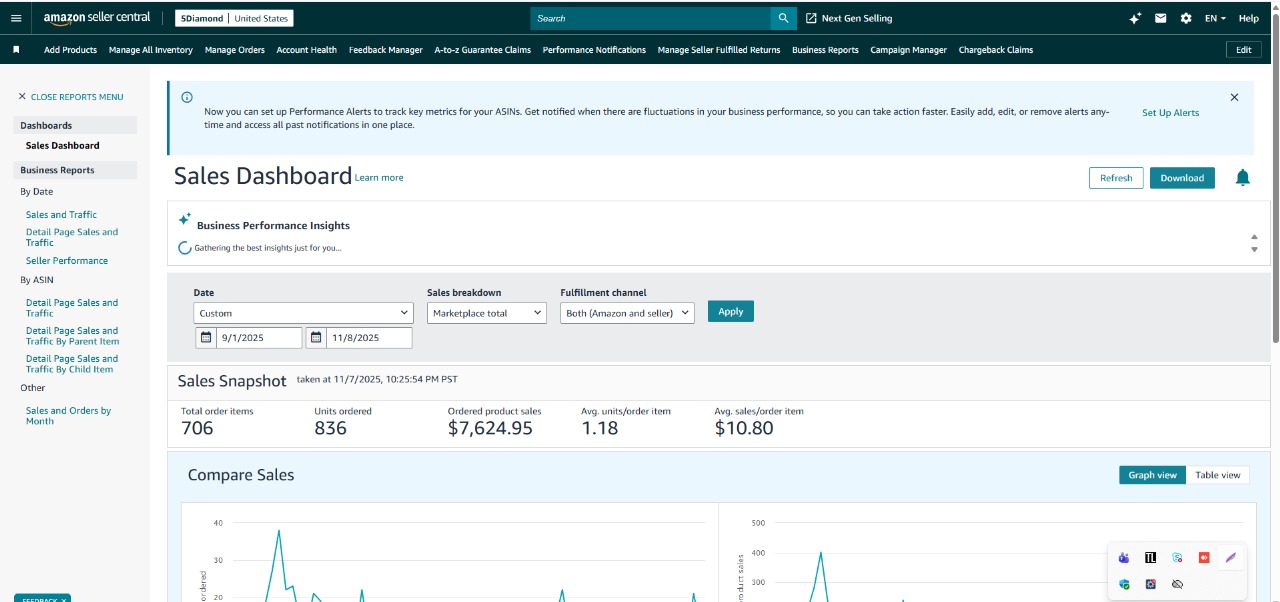
Task: Click the notification bell icon
Action: coord(1242,178)
